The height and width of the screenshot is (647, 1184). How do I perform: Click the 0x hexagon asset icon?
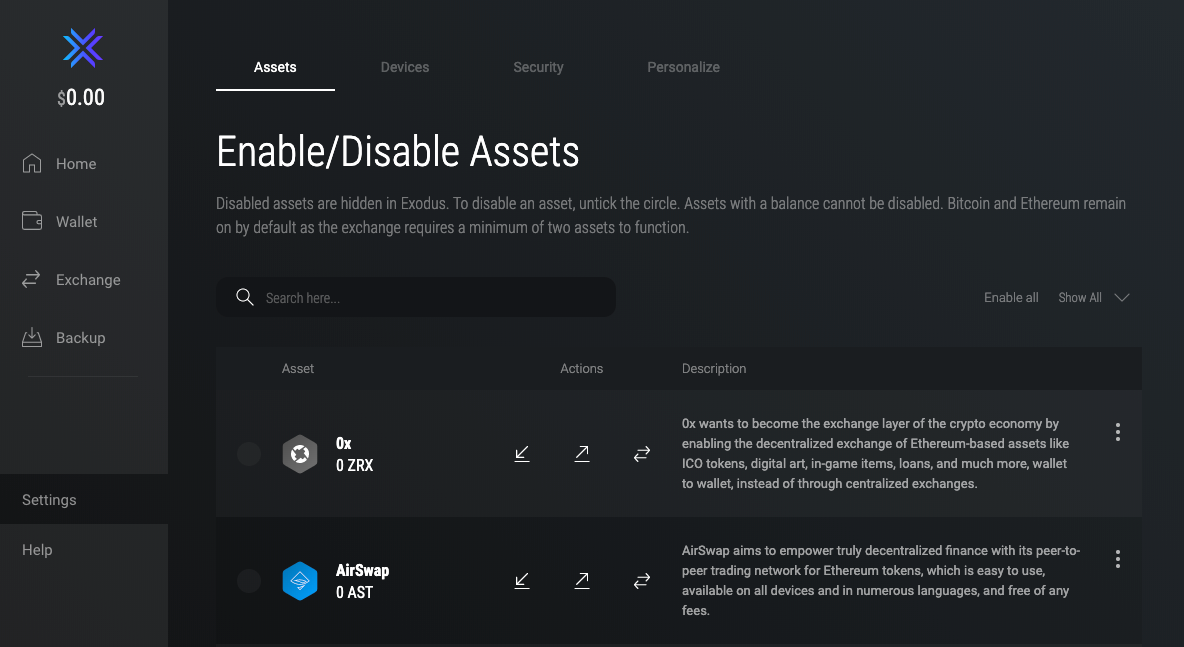click(x=300, y=454)
